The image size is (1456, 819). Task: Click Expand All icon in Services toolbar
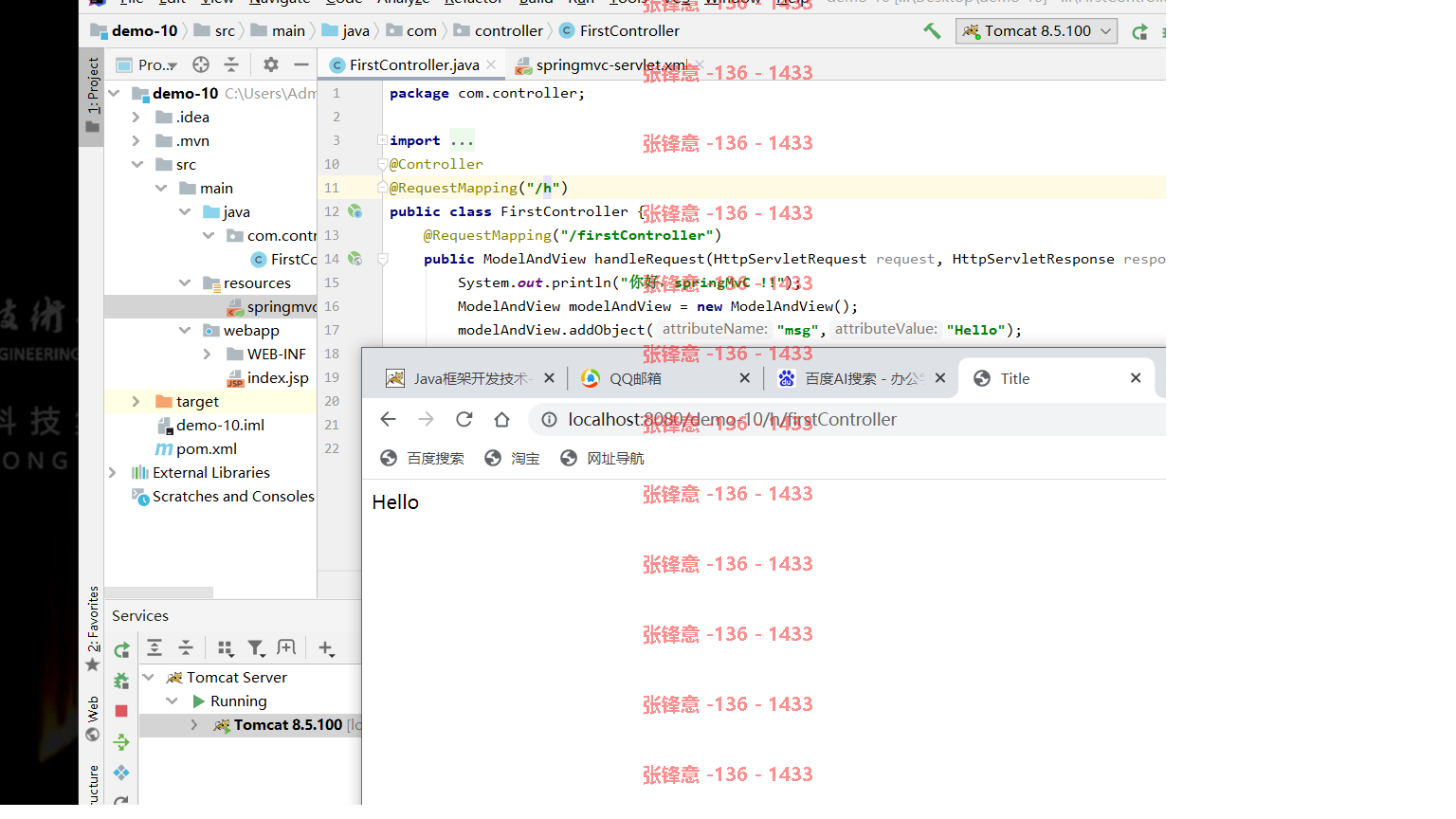[x=155, y=647]
